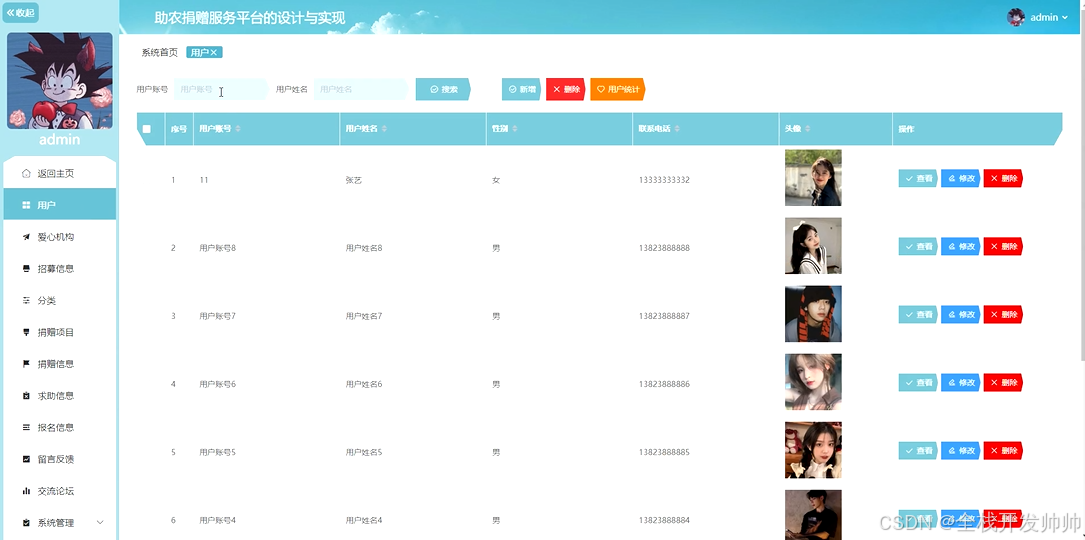Delete the row for 用户账号7
The width and height of the screenshot is (1085, 540).
[1003, 314]
